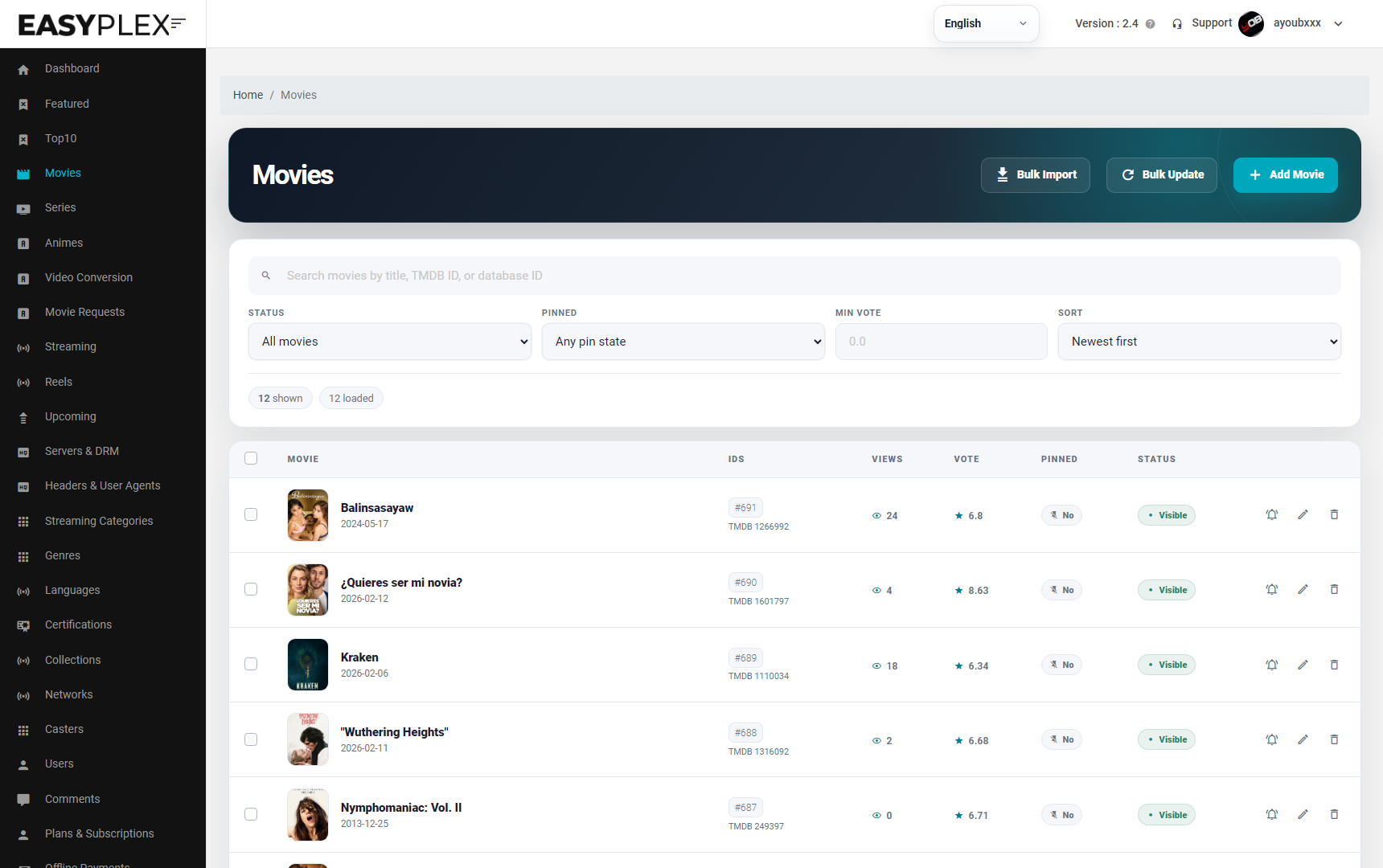Click the Visible badge for Nymphomaniac: Vol. II

click(x=1167, y=815)
